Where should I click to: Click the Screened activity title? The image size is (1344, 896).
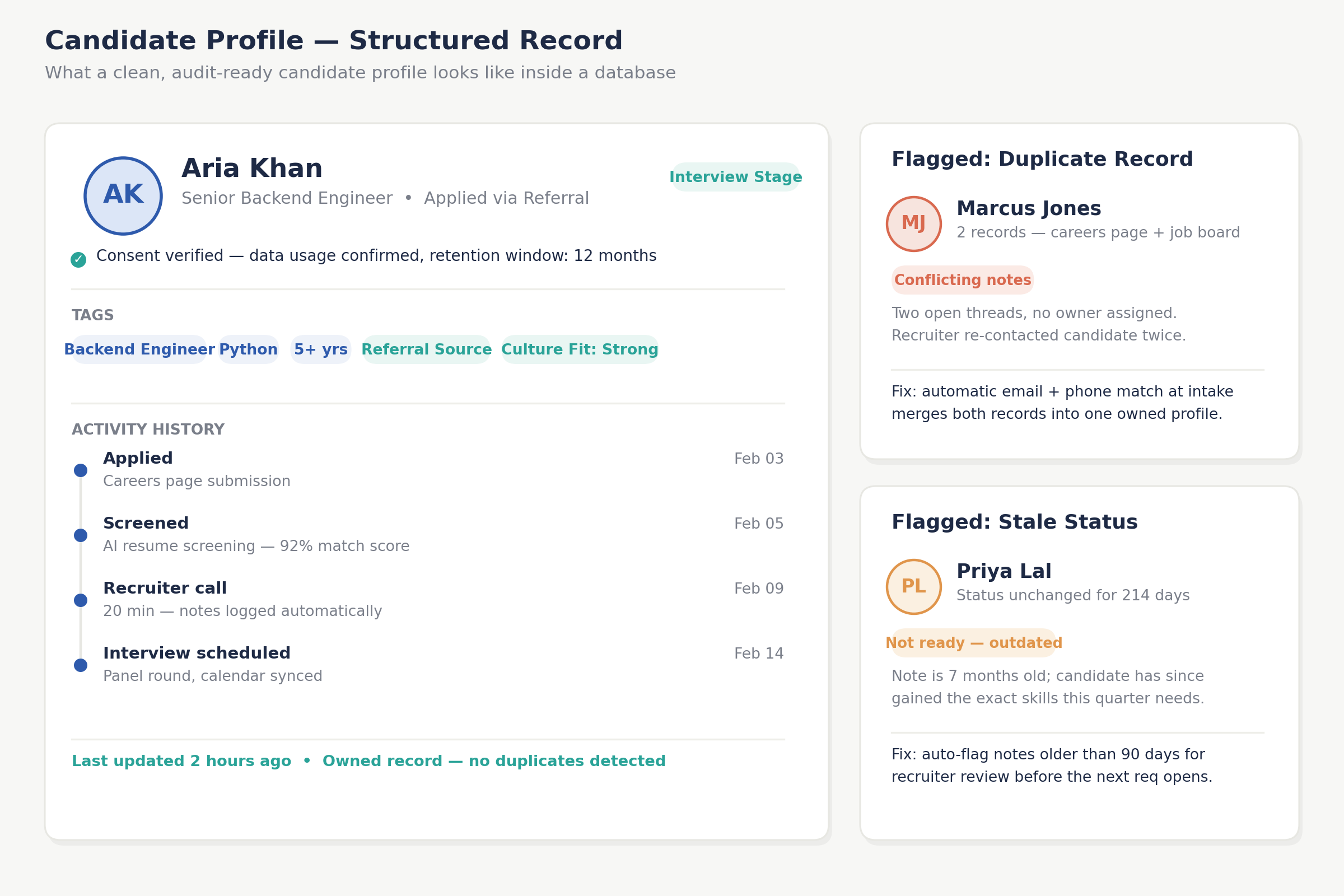(146, 524)
